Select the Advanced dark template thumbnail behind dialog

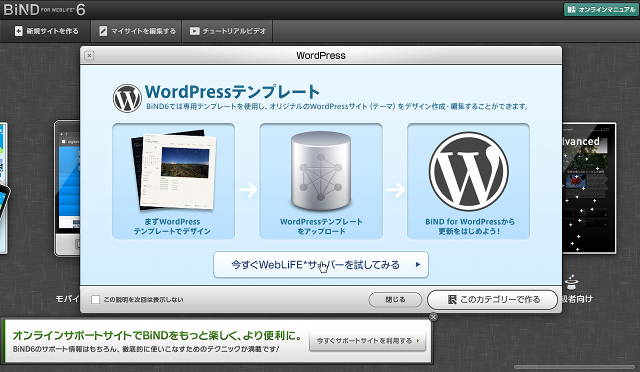point(589,188)
